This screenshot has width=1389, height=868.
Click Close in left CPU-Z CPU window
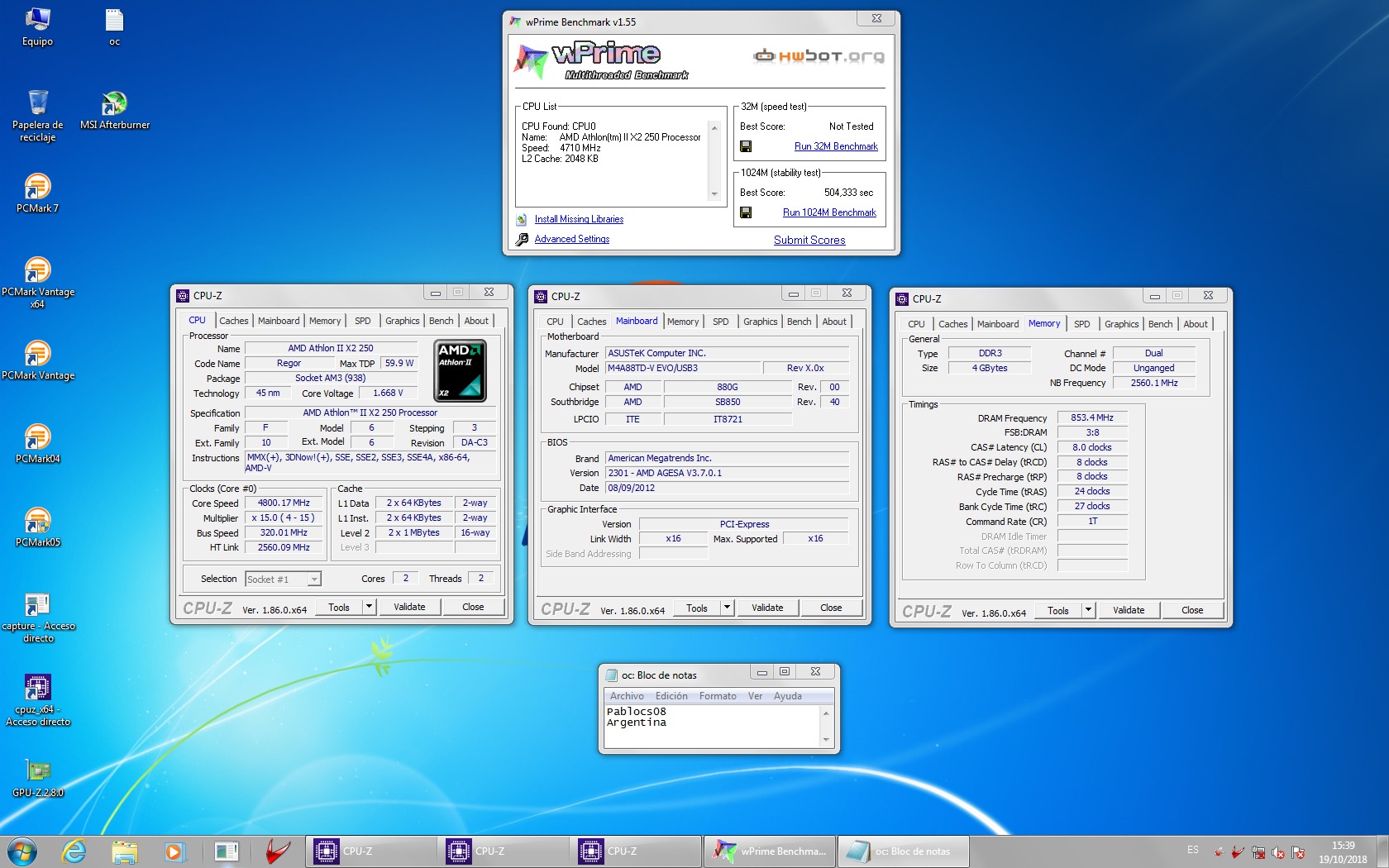tap(473, 607)
